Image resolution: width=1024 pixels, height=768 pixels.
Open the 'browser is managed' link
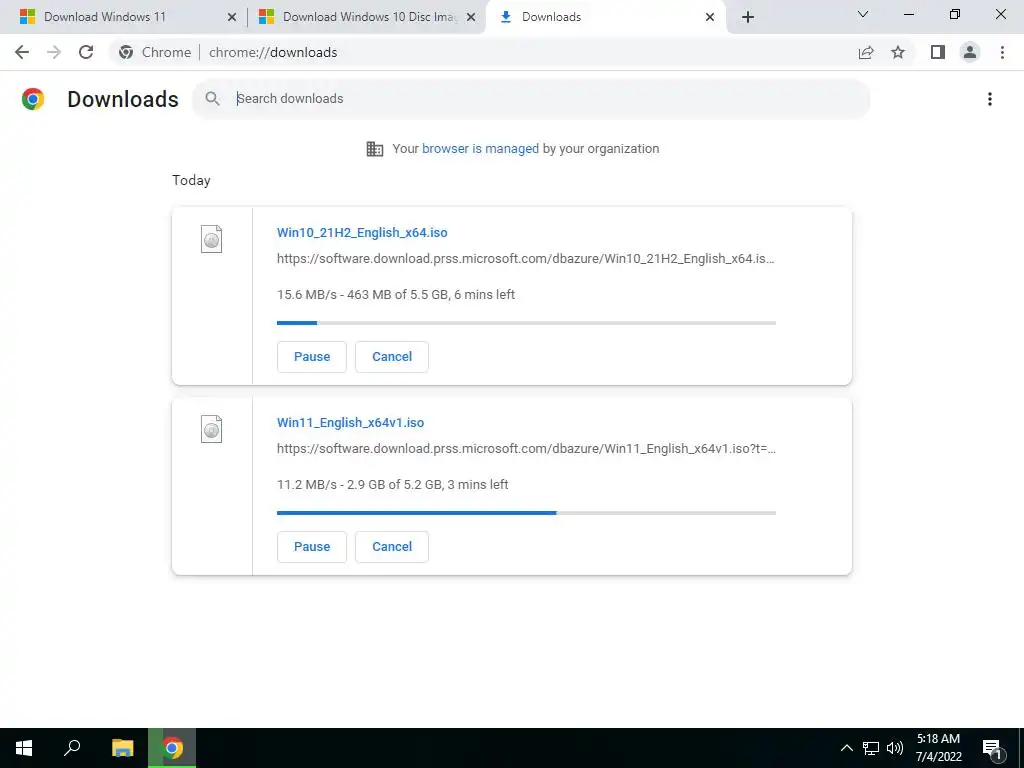[x=480, y=149]
